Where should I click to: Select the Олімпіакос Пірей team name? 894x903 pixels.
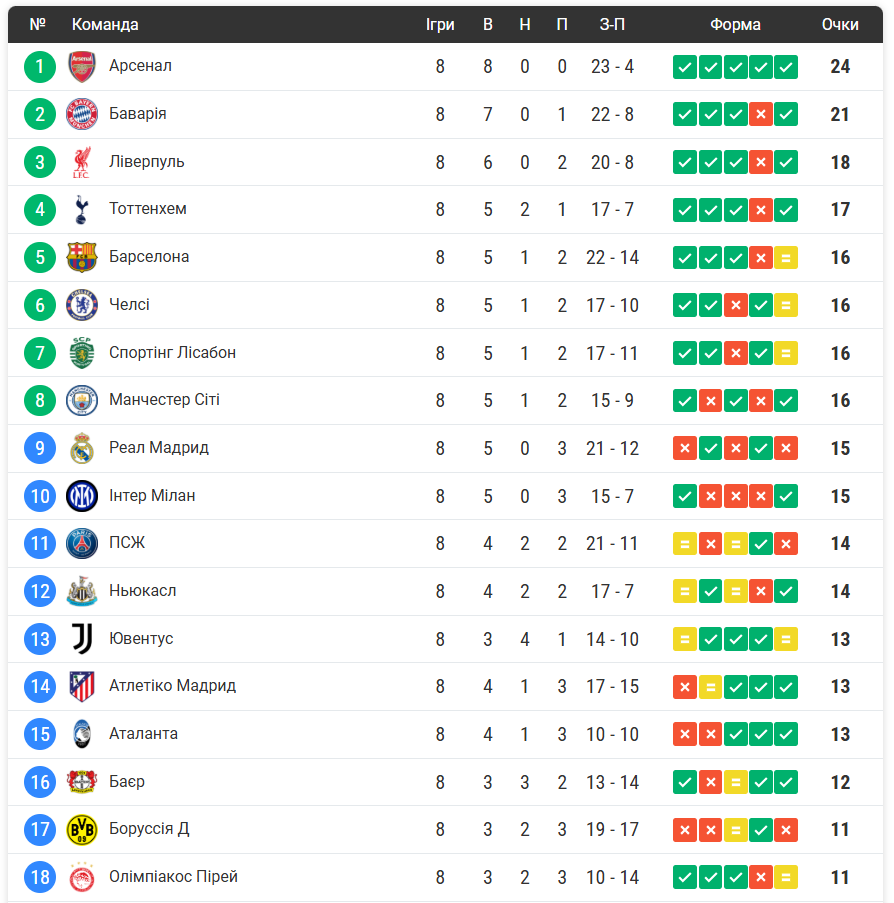pyautogui.click(x=173, y=877)
